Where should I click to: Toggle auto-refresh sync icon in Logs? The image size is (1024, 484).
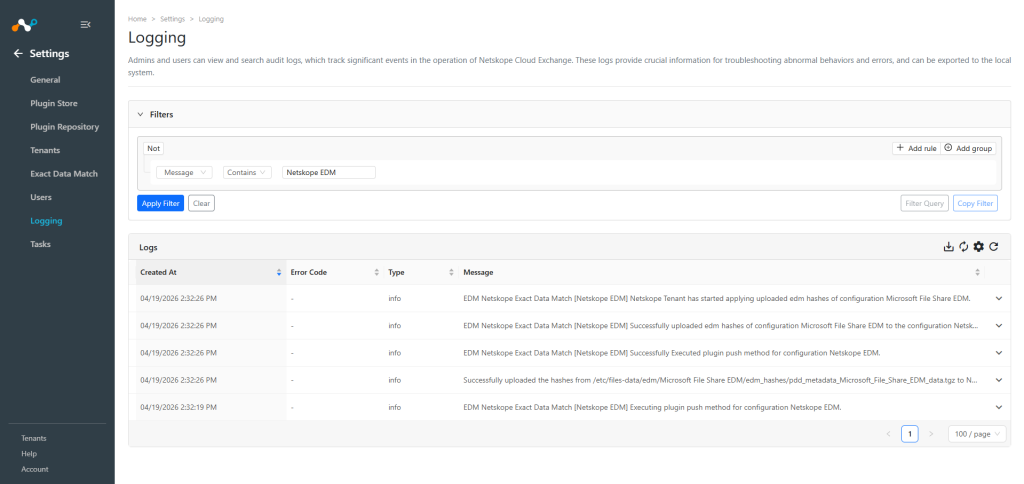pos(963,247)
